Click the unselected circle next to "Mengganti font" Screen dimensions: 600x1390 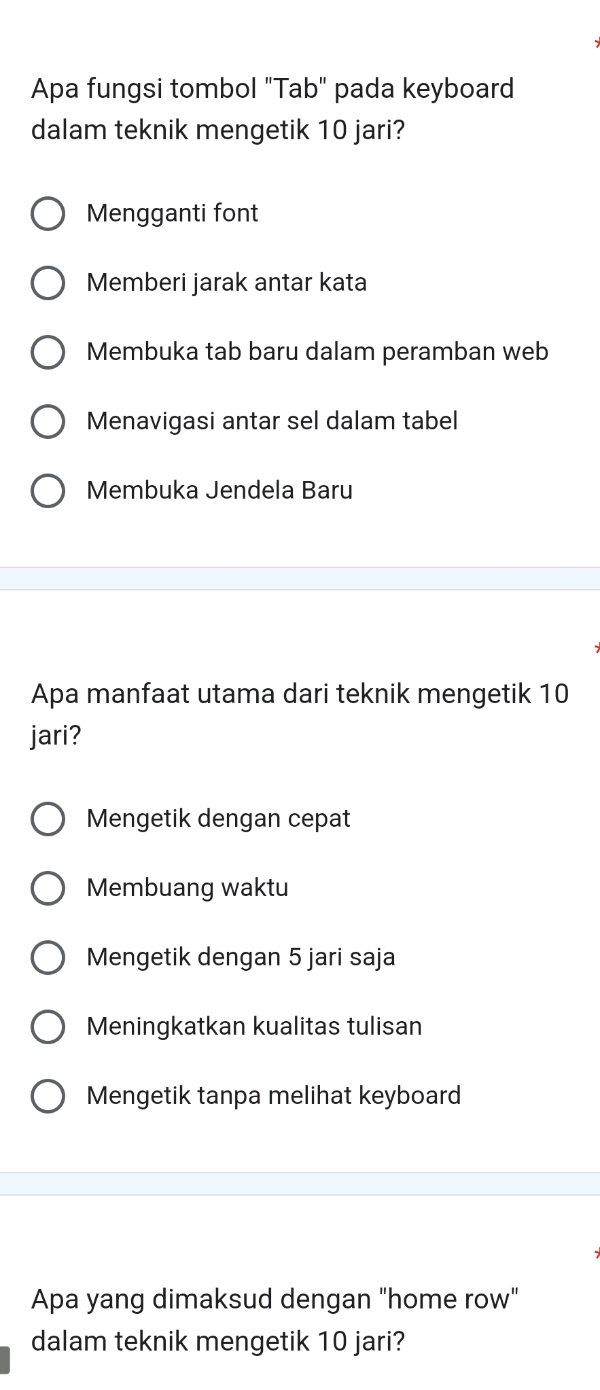(48, 213)
